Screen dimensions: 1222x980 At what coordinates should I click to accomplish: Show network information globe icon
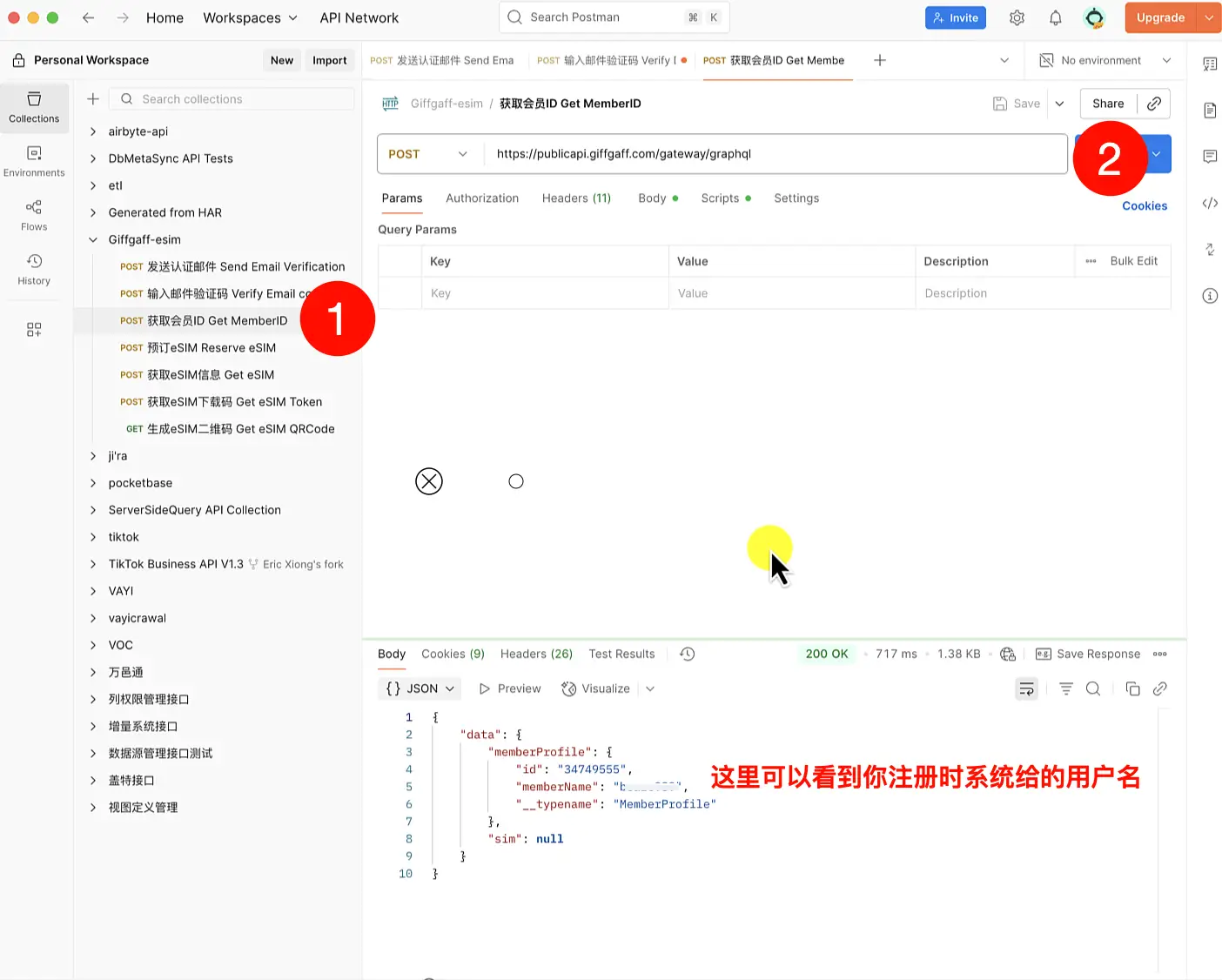[x=1008, y=654]
